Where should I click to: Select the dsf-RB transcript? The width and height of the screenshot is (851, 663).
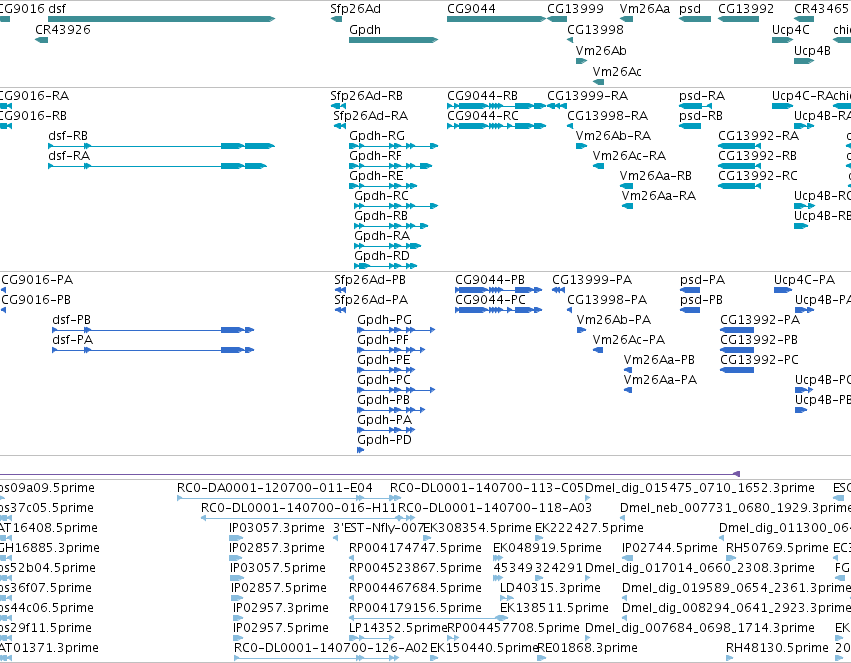point(162,146)
